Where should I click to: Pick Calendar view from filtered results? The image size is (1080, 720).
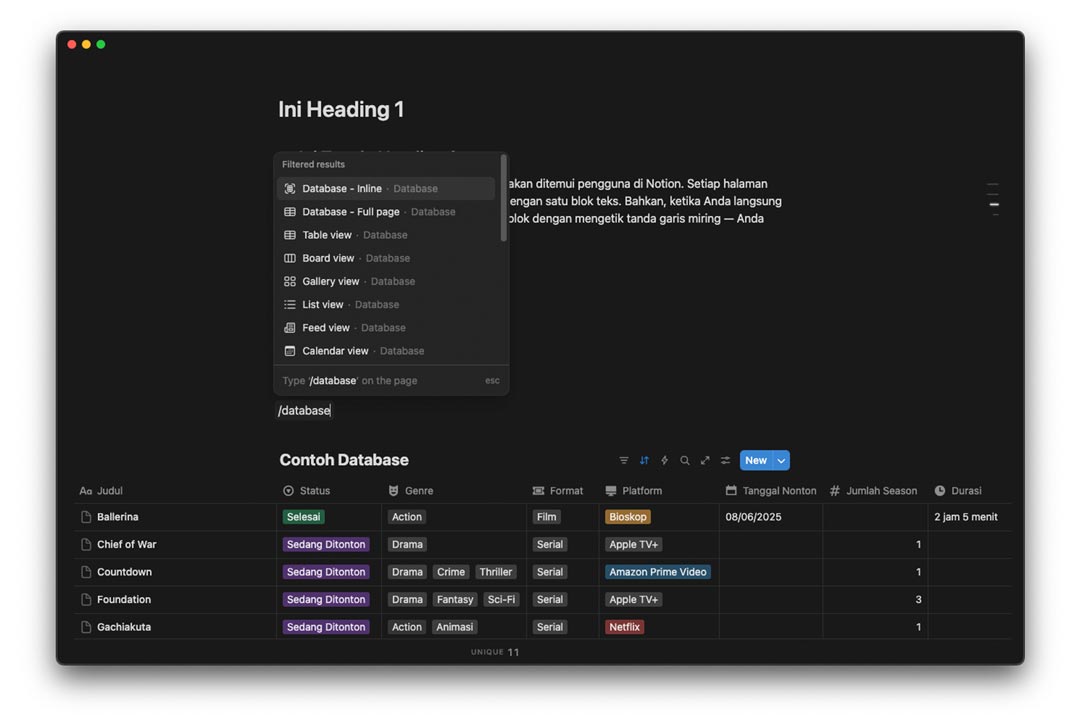[335, 351]
